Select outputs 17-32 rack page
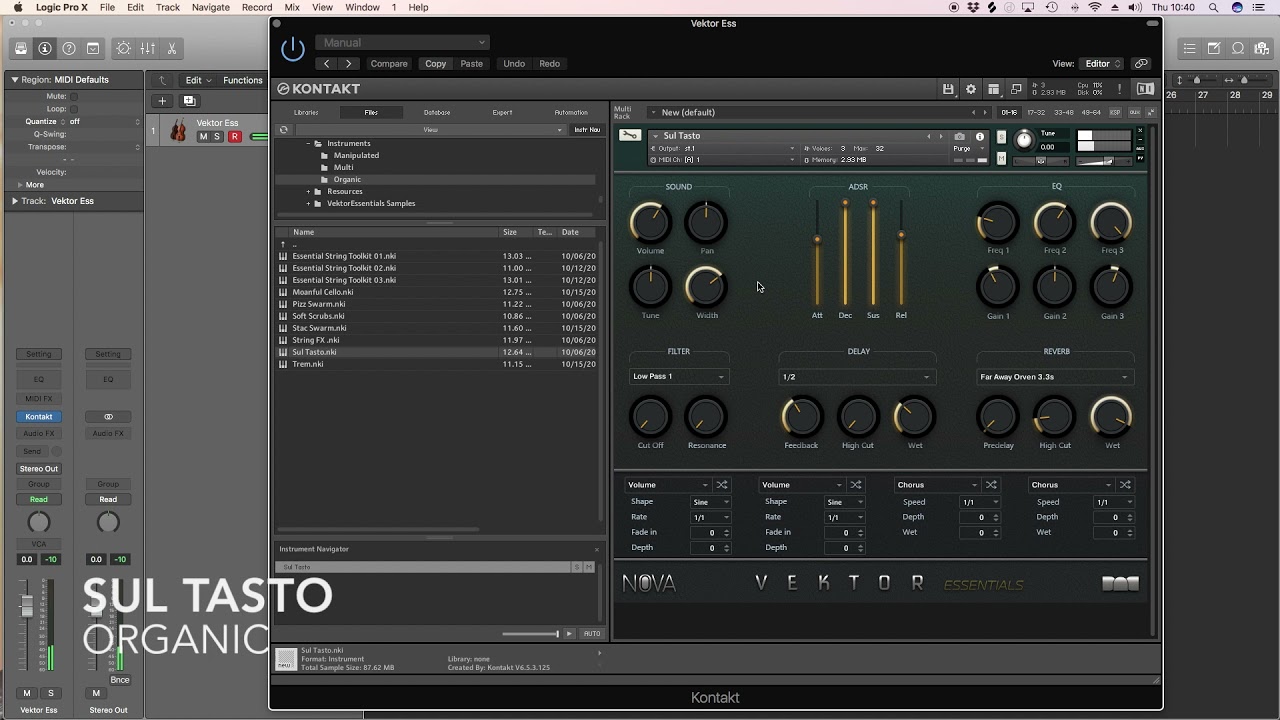The width and height of the screenshot is (1280, 720). [1036, 113]
